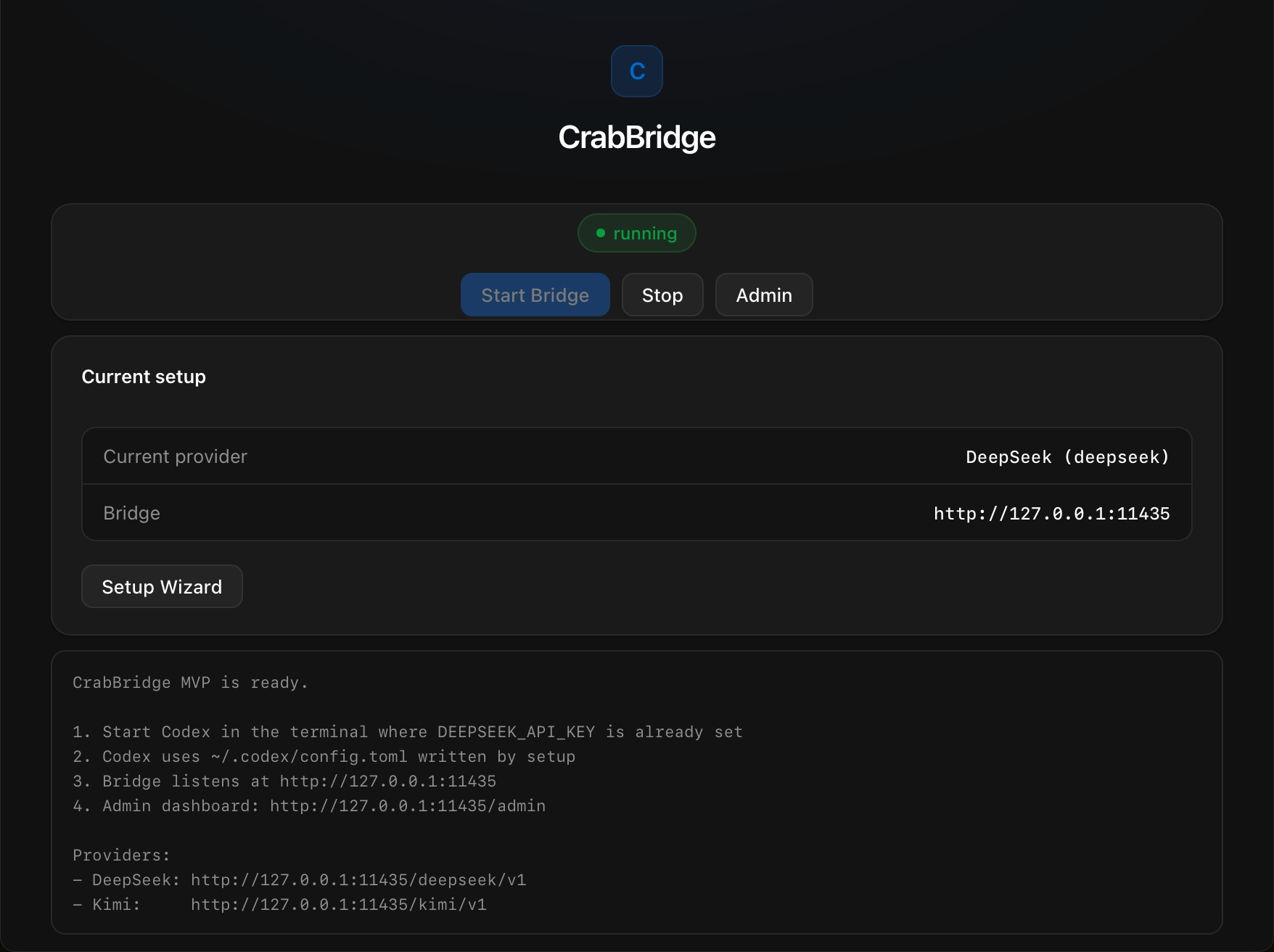Click the Kimi provider endpoint line
This screenshot has width=1274, height=952.
point(280,905)
